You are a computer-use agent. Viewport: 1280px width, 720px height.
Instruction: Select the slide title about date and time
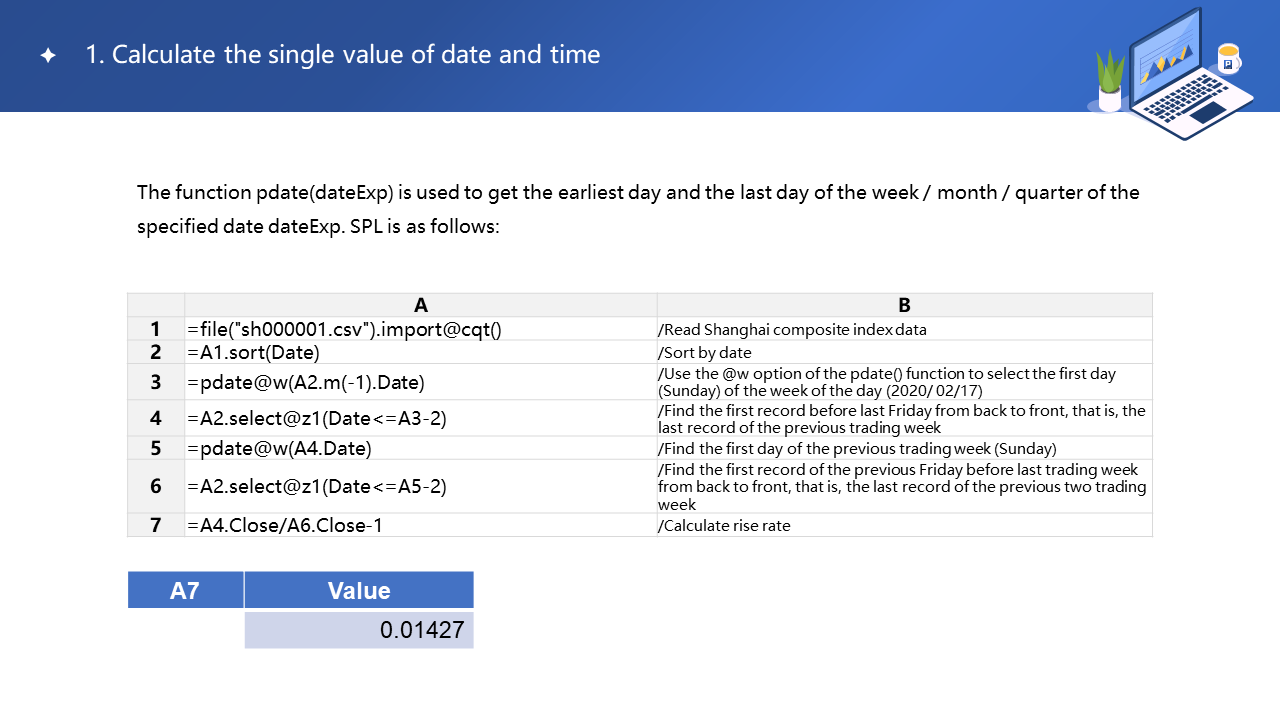(343, 54)
